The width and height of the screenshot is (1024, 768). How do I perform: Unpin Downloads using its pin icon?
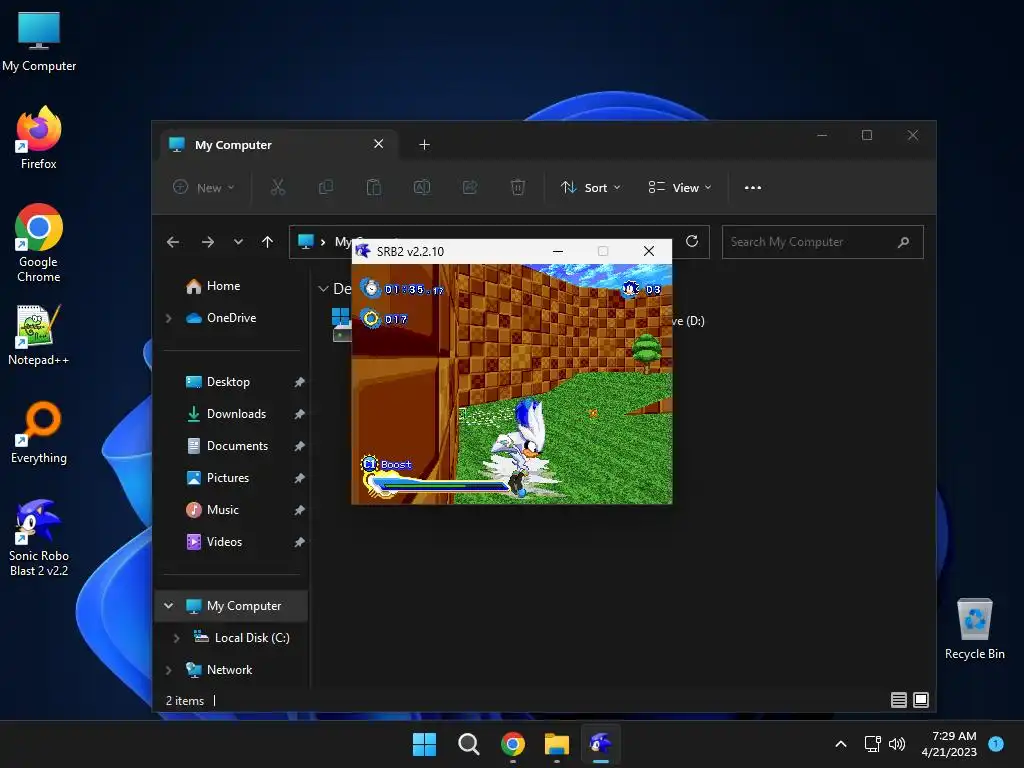point(299,414)
